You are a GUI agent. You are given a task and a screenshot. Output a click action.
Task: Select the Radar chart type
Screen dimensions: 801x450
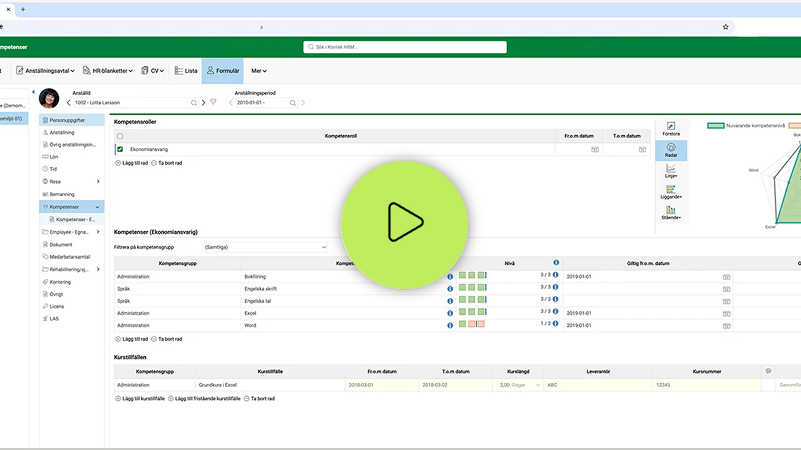click(671, 151)
